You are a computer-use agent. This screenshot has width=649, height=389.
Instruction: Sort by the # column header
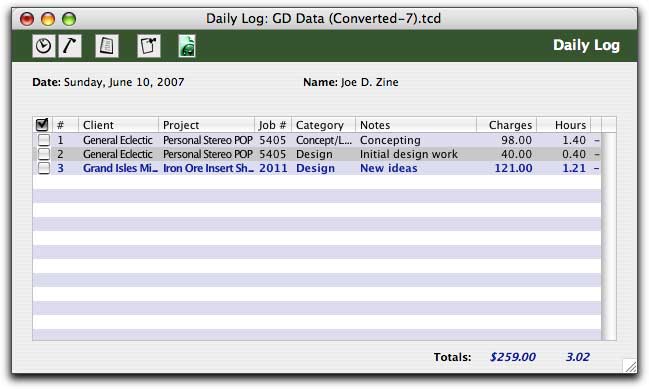coord(65,125)
